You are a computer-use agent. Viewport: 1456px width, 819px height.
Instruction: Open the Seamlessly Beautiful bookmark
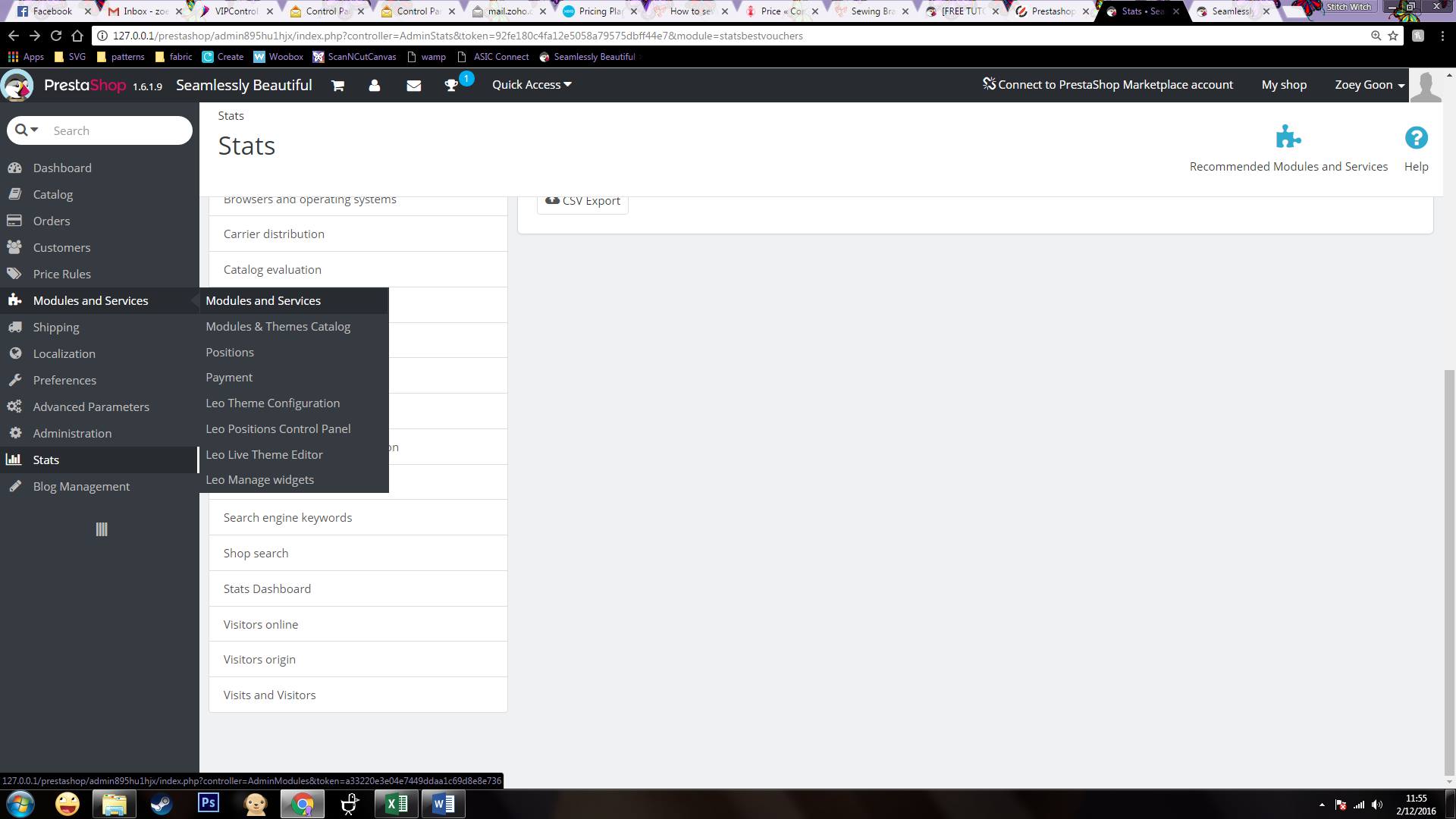click(588, 57)
